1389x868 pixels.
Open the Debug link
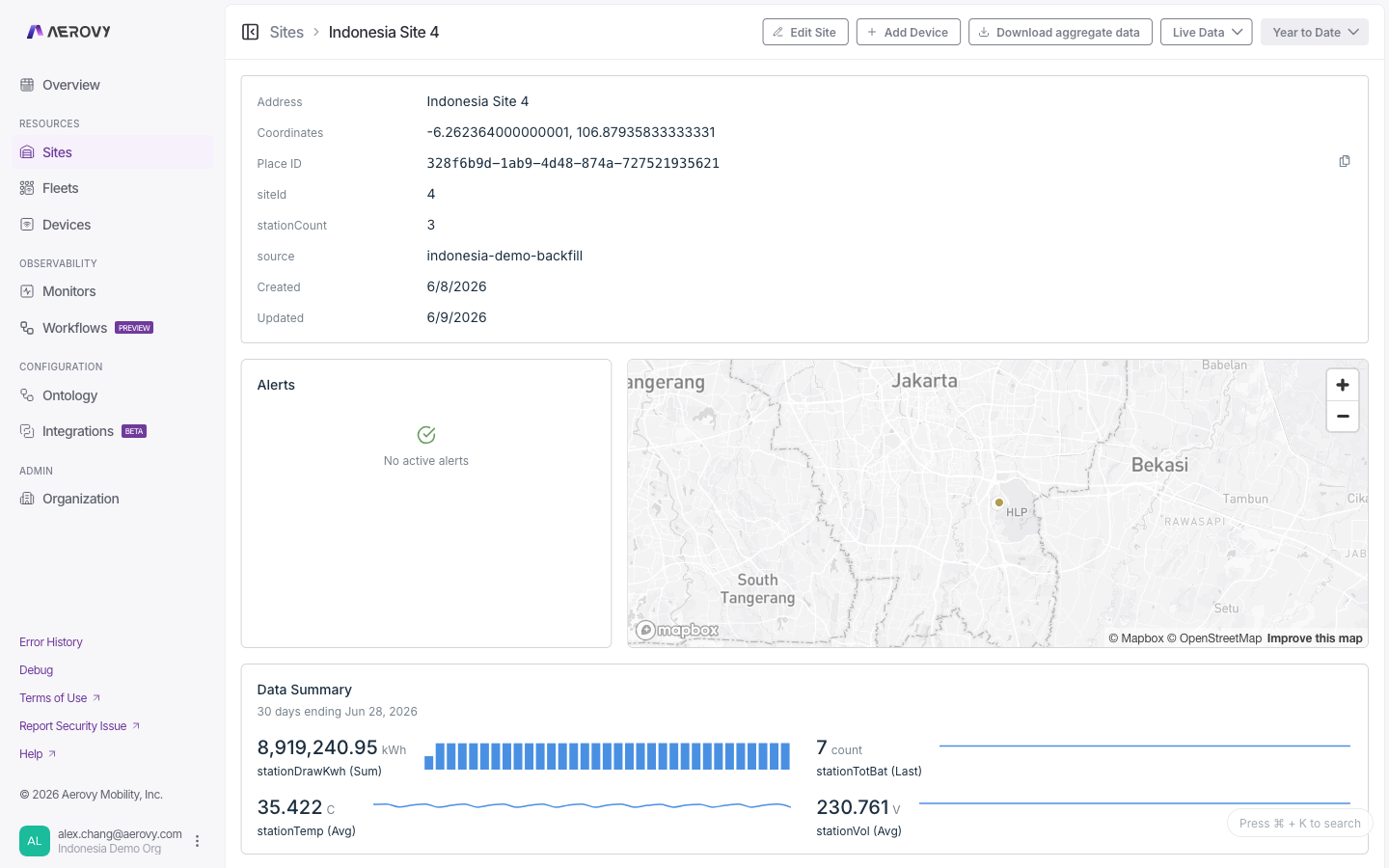coord(37,670)
